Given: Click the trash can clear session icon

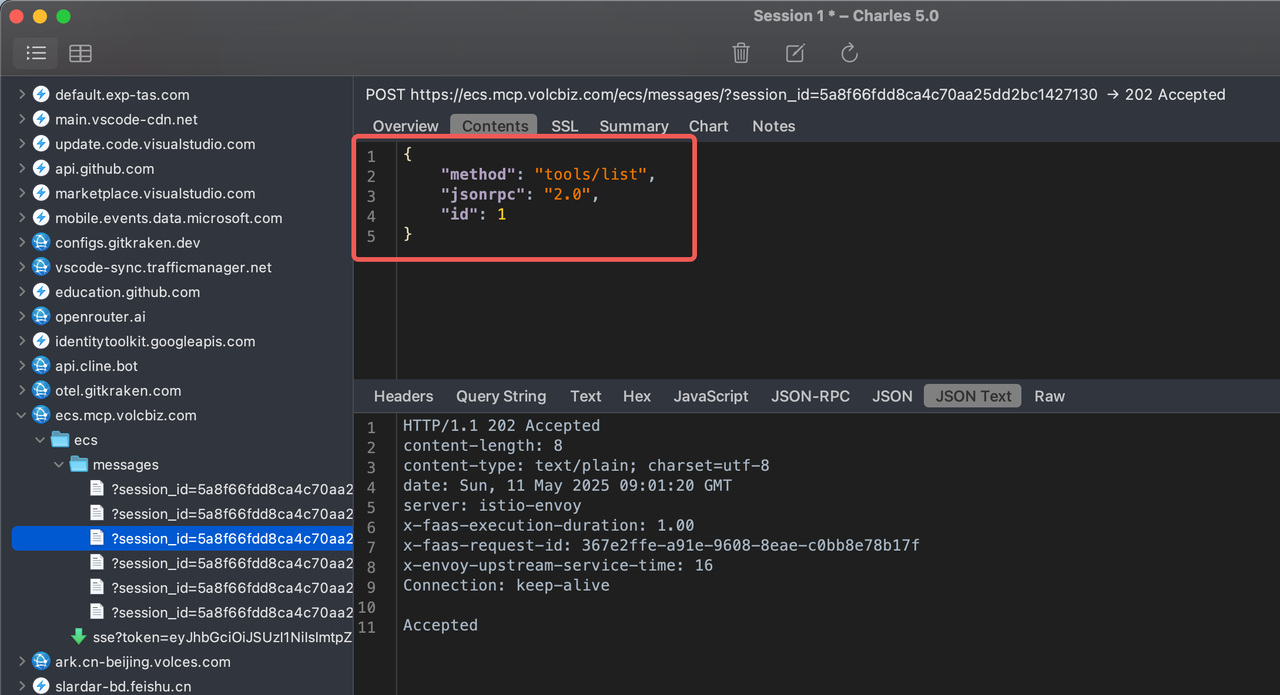Looking at the screenshot, I should click(741, 53).
